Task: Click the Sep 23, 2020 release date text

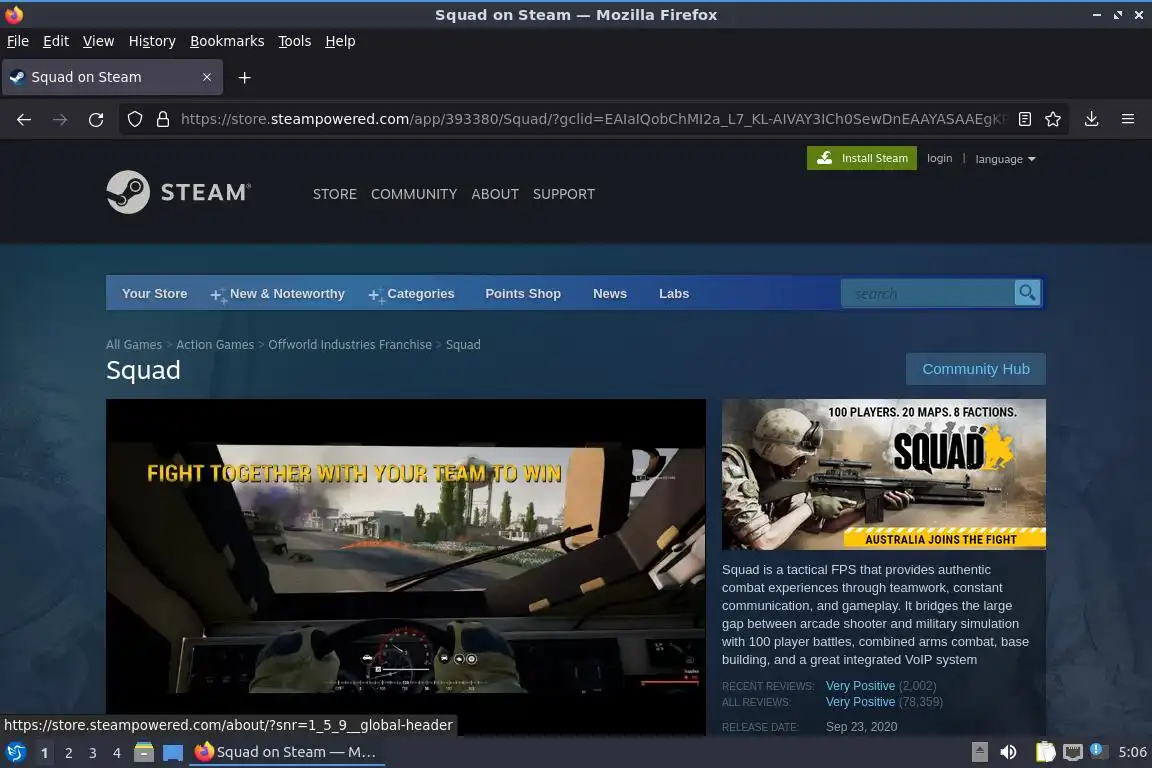Action: pos(861,727)
